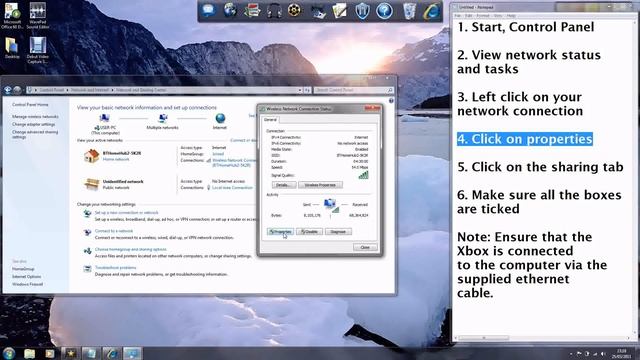Screen dimensions: 640x360
Task: Select the Debut Video Capture desktop shortcut
Action: coord(38,50)
